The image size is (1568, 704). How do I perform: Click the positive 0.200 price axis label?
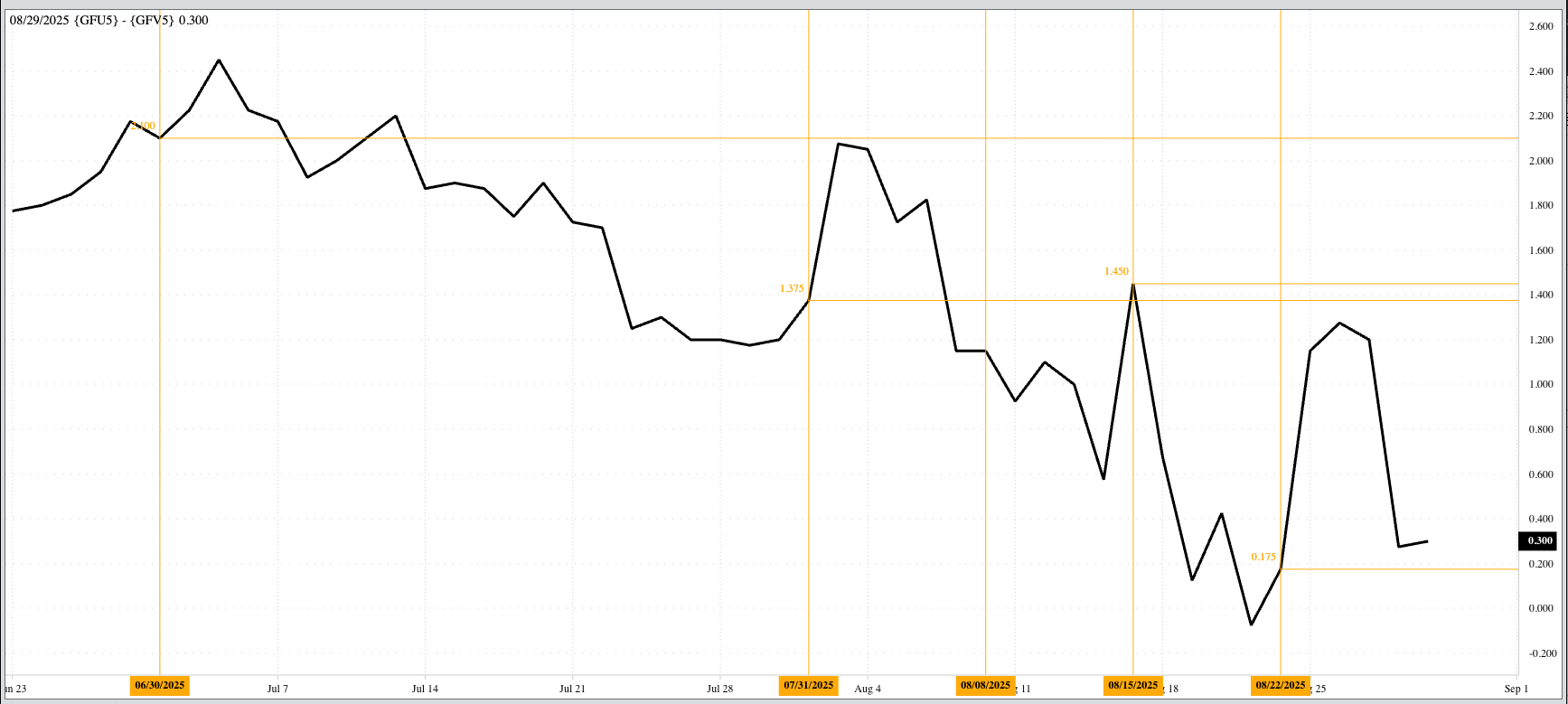click(x=1541, y=563)
